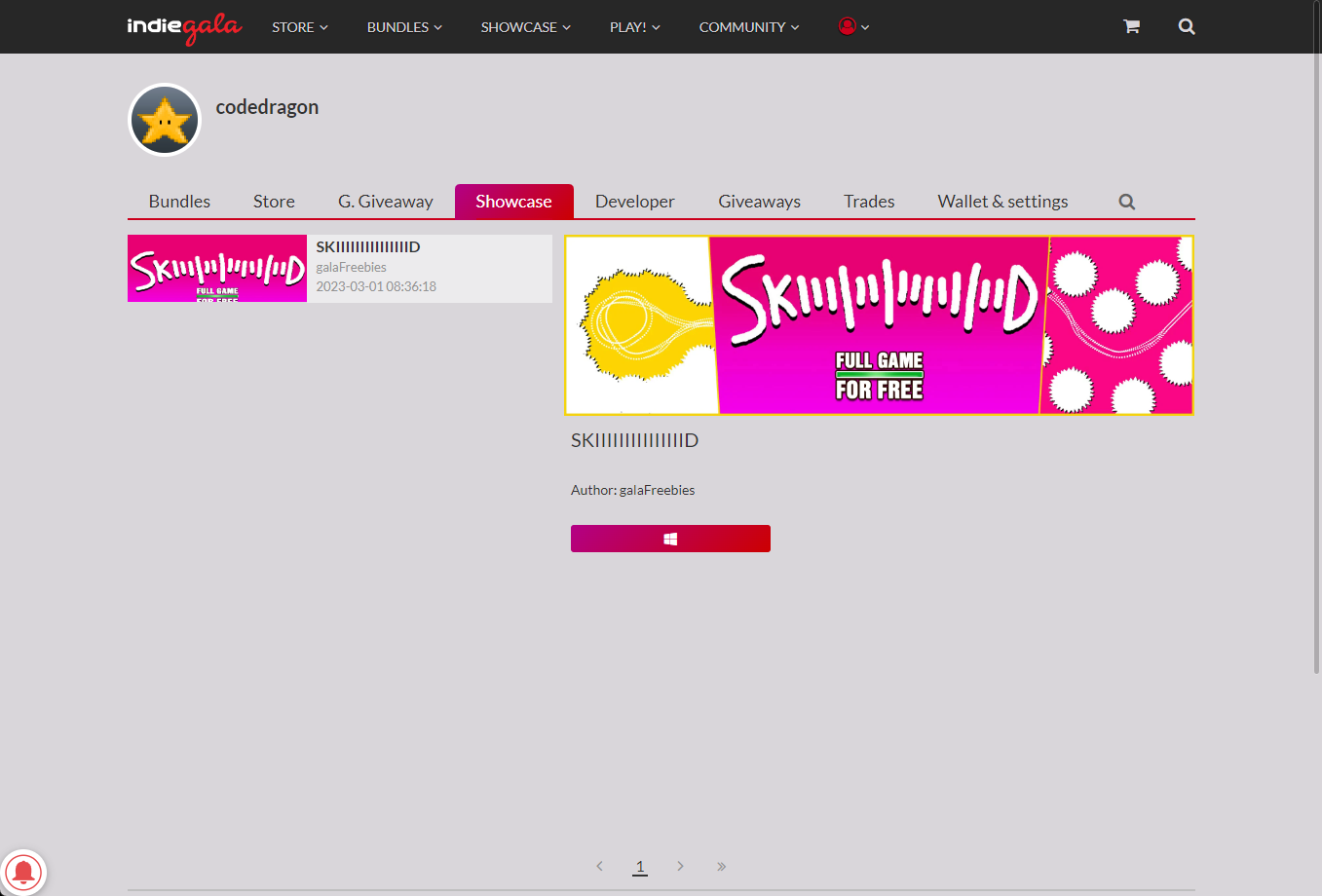Open the red user account icon menu

pyautogui.click(x=853, y=26)
